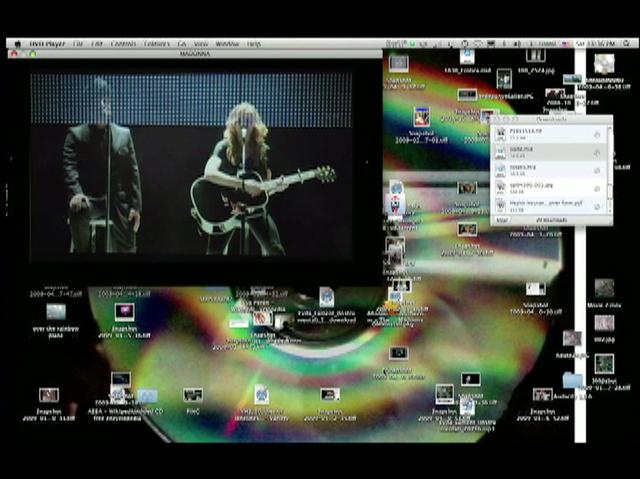The height and width of the screenshot is (479, 640).
Task: Click the Clear button in Downloads window
Action: tap(502, 220)
